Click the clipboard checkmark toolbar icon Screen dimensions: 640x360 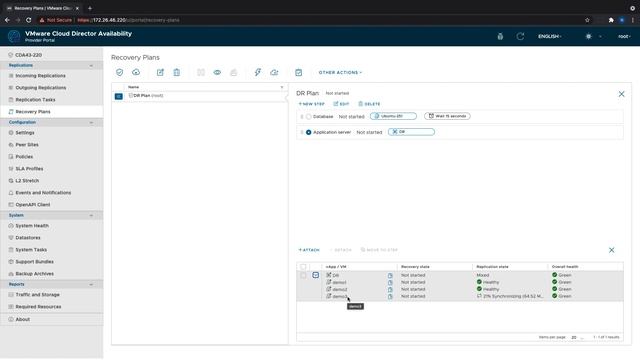pos(298,72)
